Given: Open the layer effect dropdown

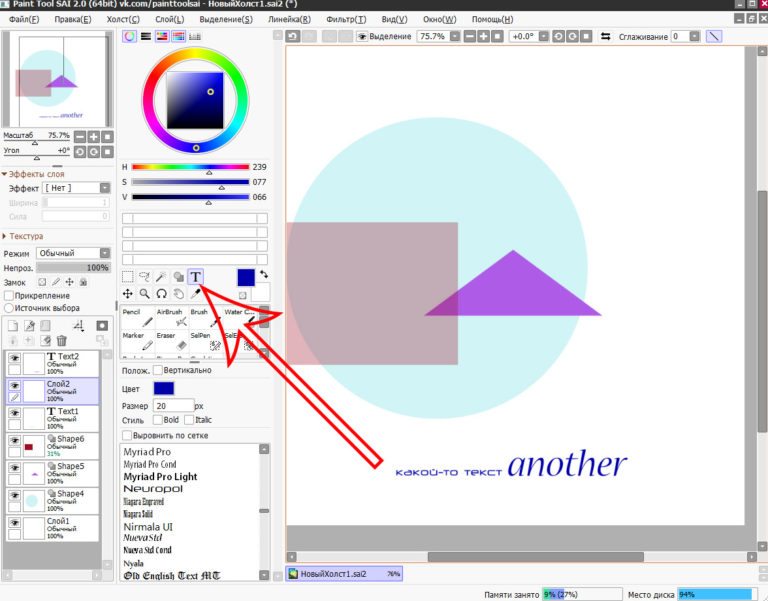Looking at the screenshot, I should tap(77, 188).
